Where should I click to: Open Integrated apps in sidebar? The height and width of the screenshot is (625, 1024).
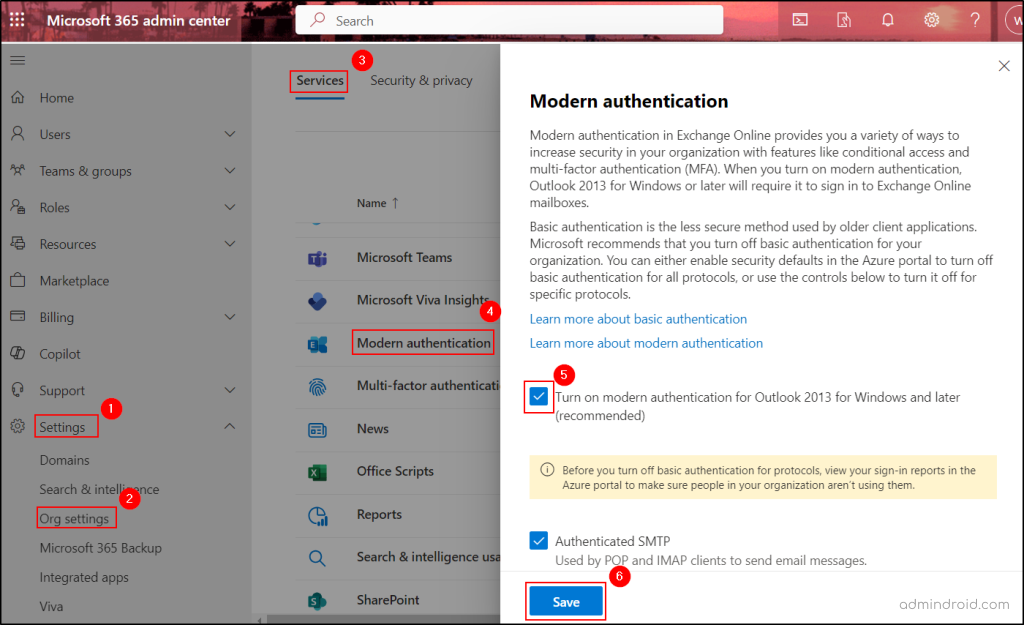(x=84, y=577)
